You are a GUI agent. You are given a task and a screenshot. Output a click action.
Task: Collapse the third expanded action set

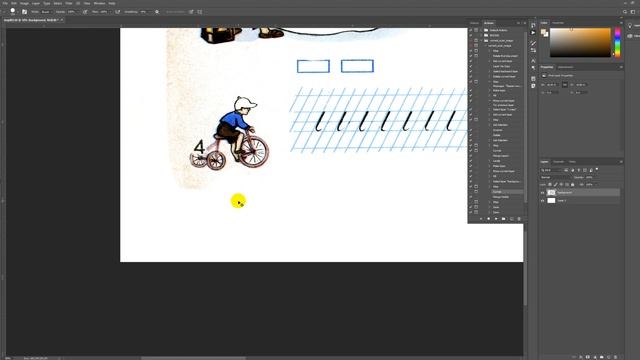(481, 41)
